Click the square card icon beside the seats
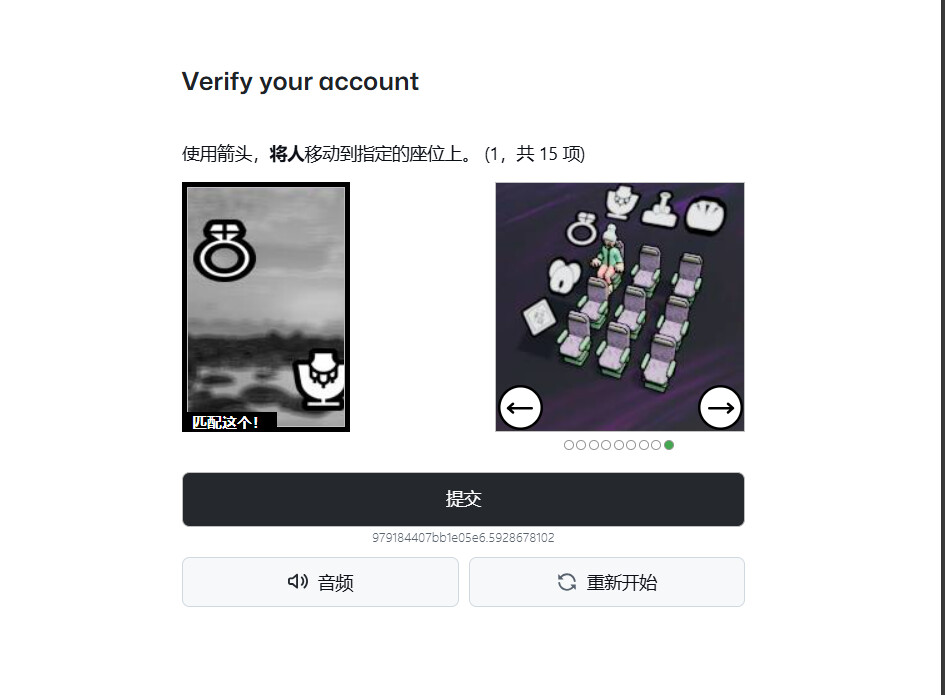Image resolution: width=945 pixels, height=695 pixels. click(539, 316)
